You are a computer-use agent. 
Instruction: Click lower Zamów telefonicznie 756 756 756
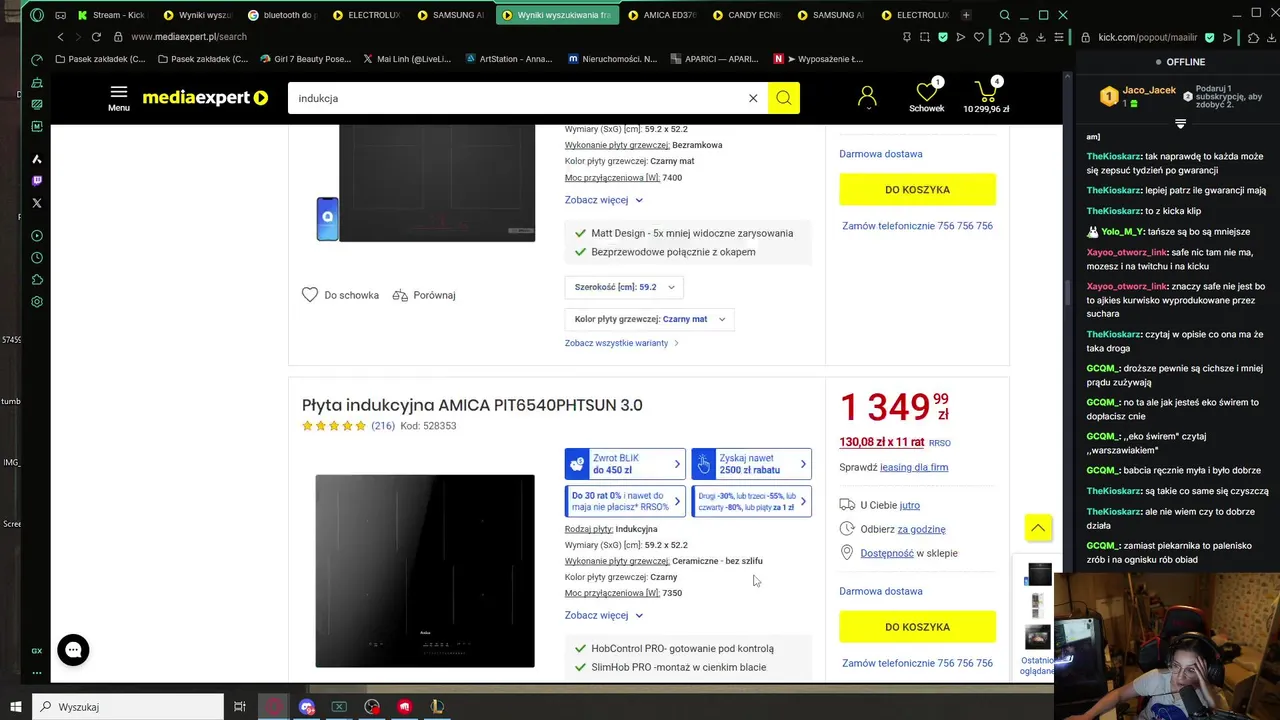click(917, 663)
